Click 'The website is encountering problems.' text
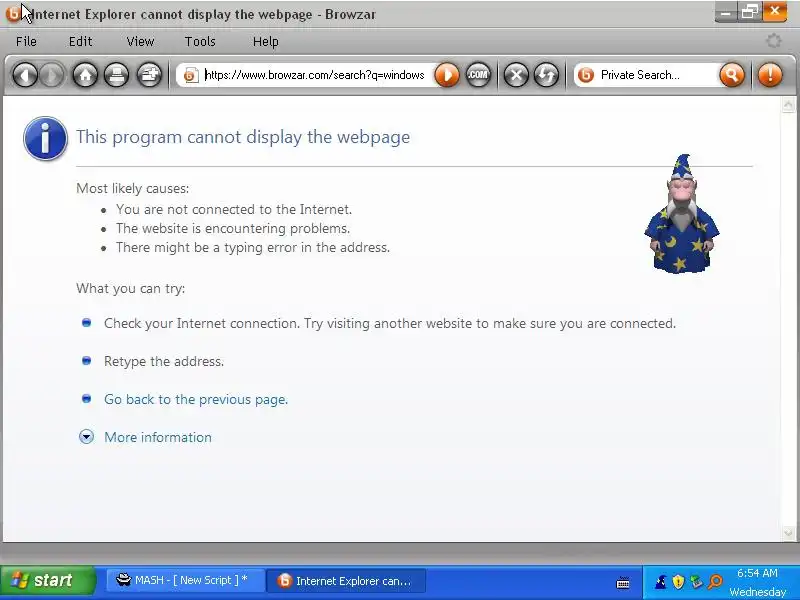The image size is (800, 600). pos(233,229)
